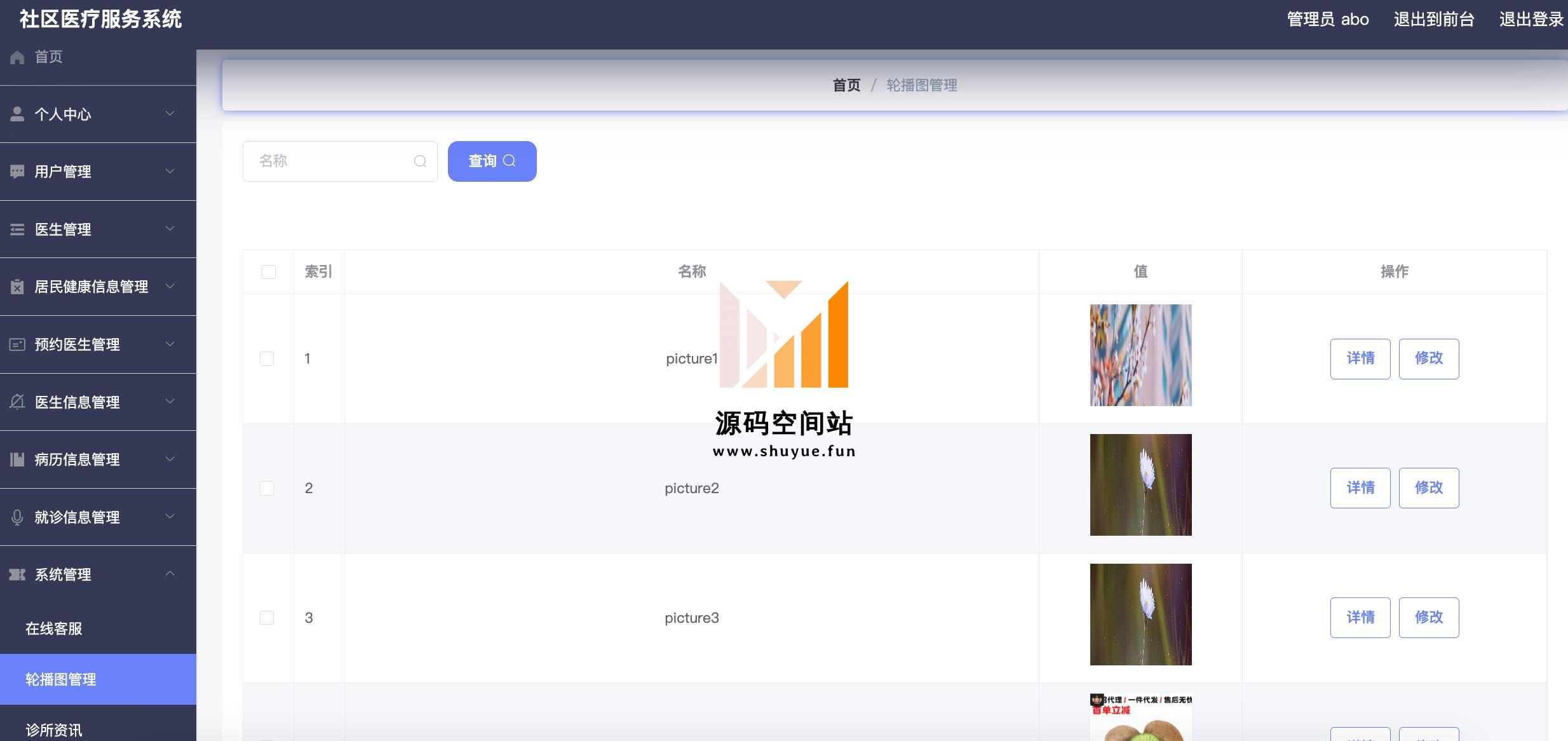The image size is (1568, 741).
Task: Expand the 医生信息管理 chevron
Action: tap(170, 402)
